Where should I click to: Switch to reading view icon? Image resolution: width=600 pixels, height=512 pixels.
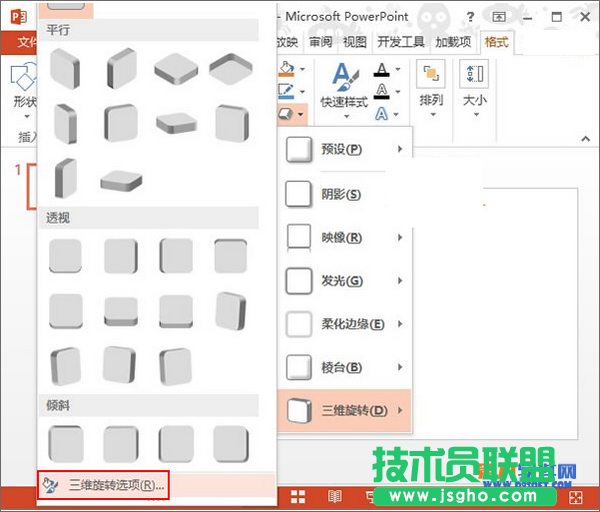click(x=334, y=496)
